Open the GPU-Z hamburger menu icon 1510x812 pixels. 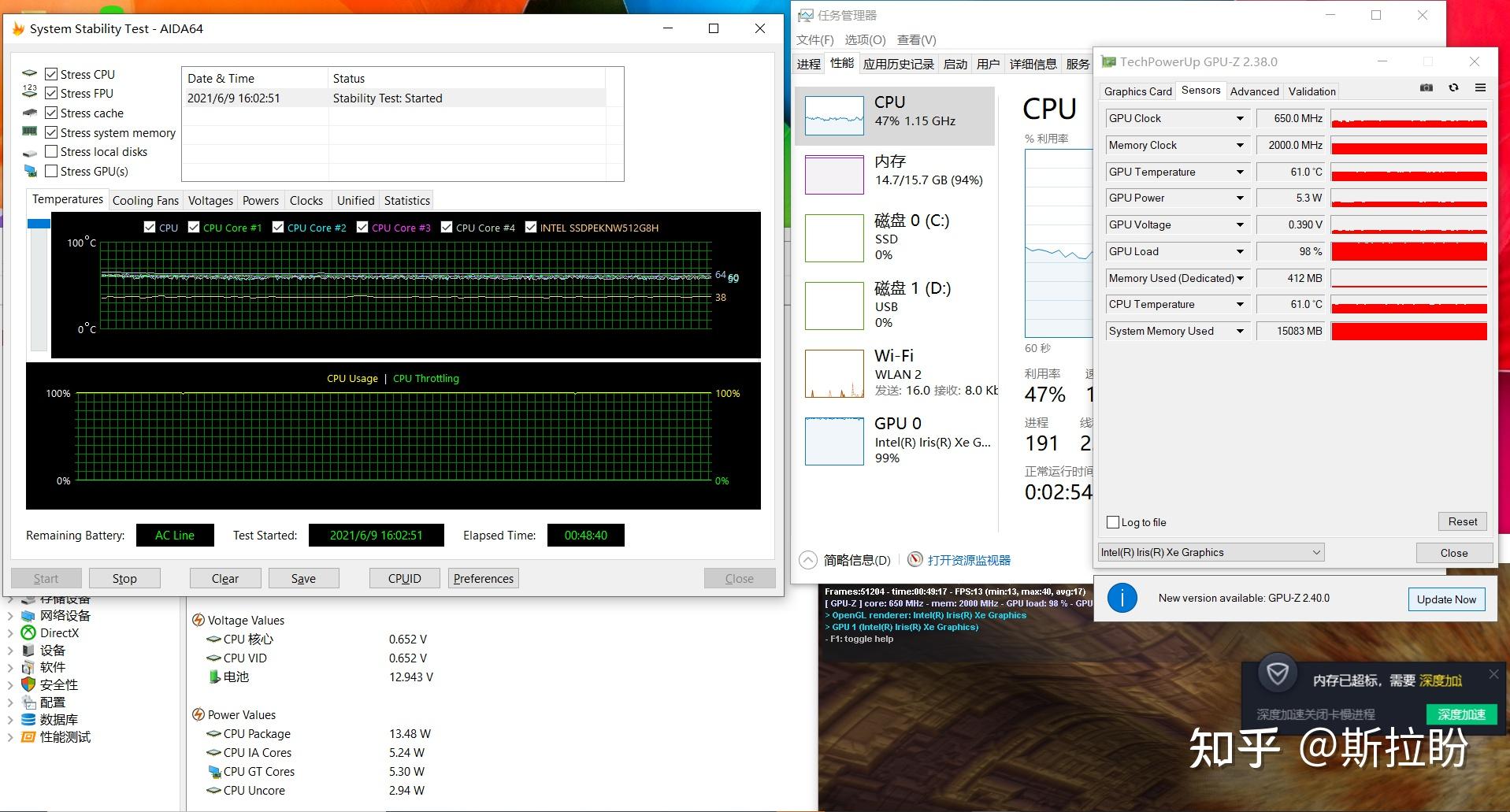click(1480, 87)
